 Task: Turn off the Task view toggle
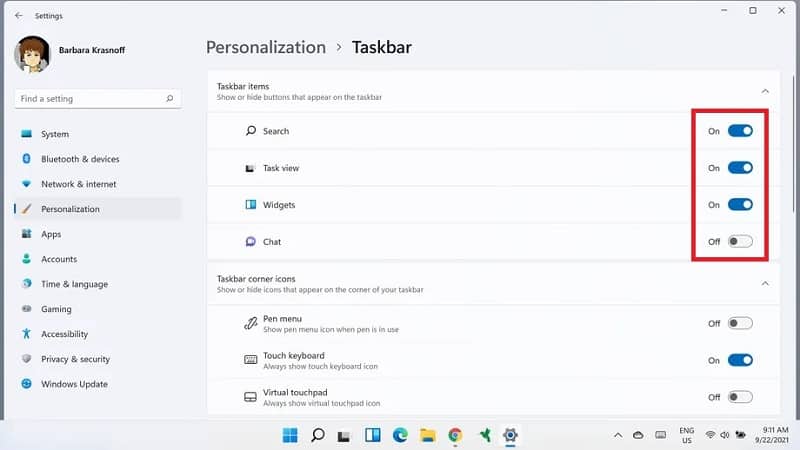(740, 168)
